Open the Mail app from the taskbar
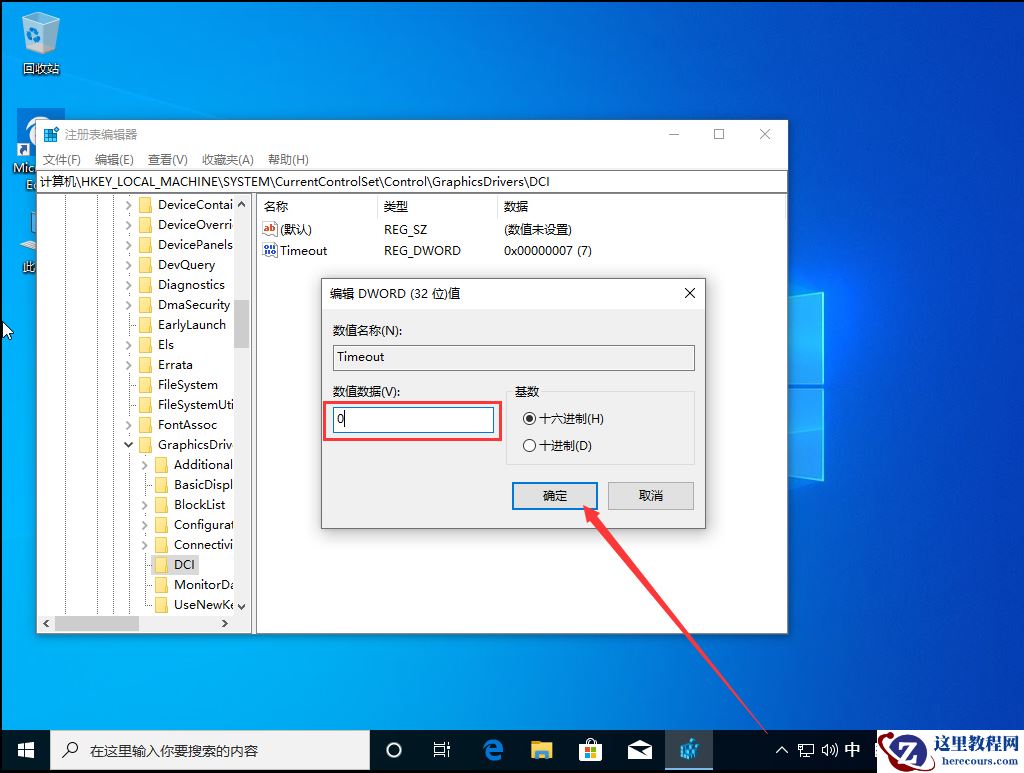Viewport: 1024px width, 773px height. tap(640, 749)
